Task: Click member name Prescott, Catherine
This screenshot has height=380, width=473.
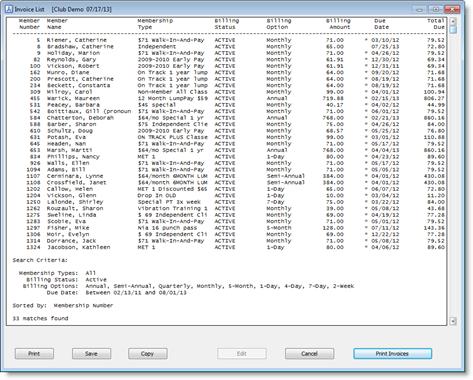Action: click(x=80, y=79)
